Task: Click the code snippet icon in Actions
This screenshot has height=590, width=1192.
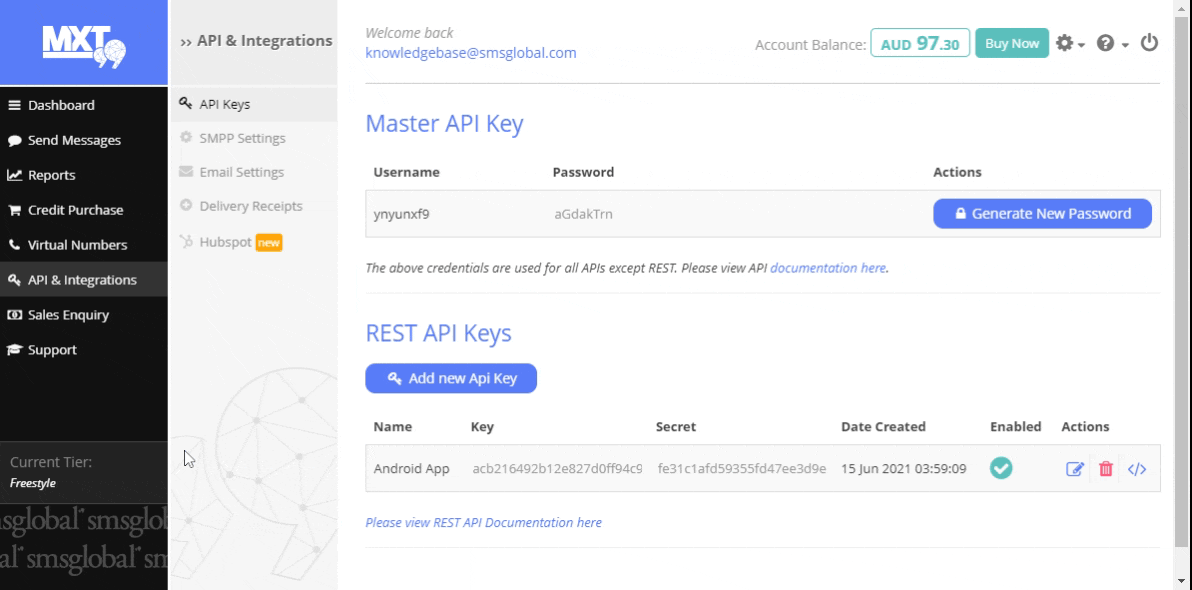Action: 1137,469
